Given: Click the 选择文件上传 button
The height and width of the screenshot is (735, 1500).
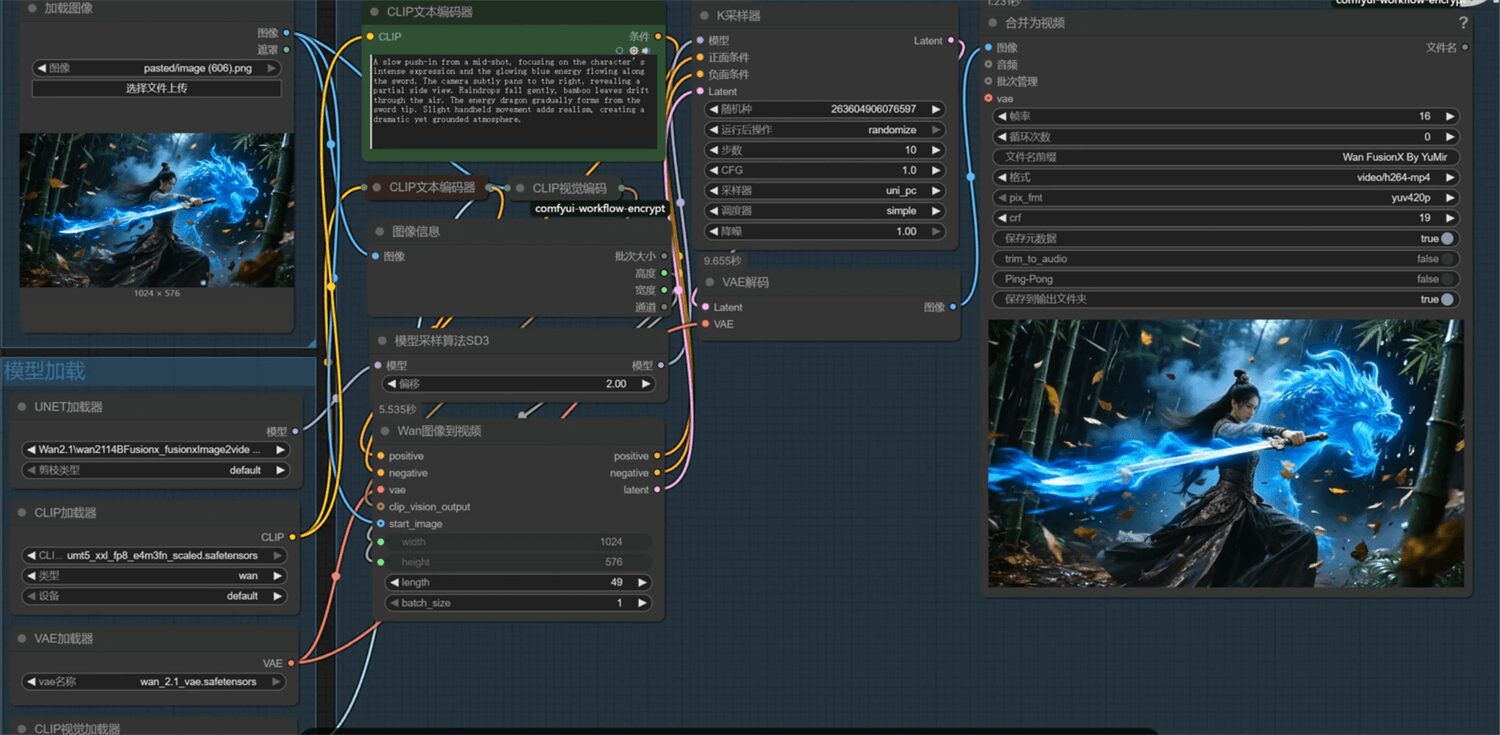Looking at the screenshot, I should [x=156, y=88].
